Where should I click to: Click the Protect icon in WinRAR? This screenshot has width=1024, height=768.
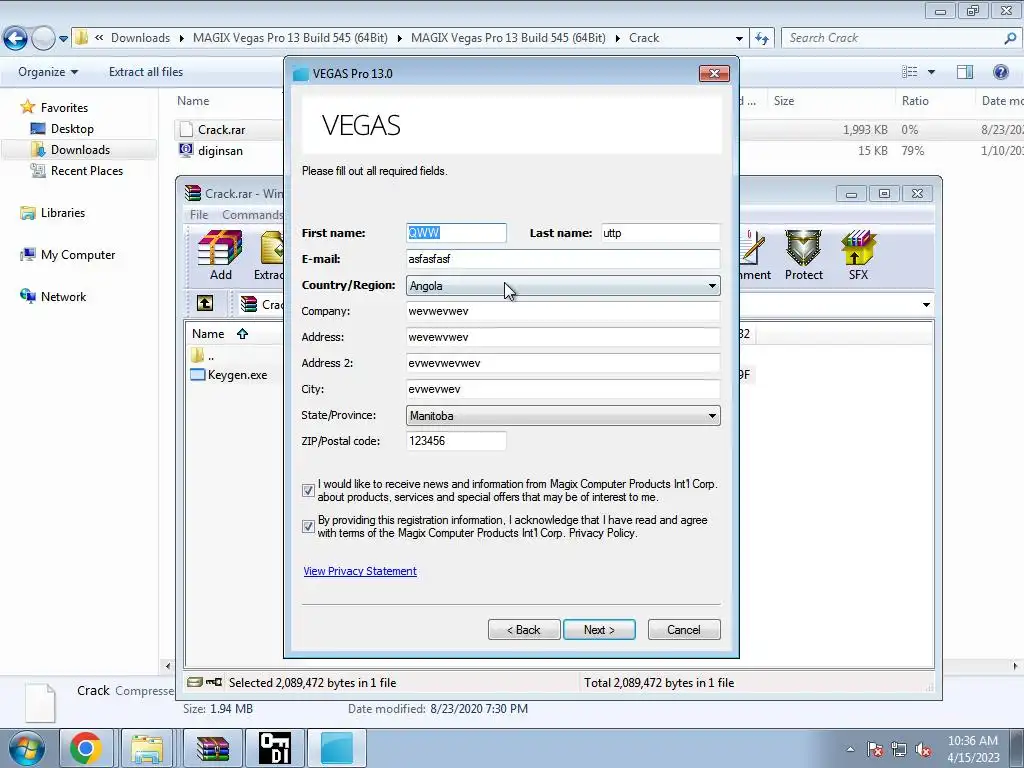(x=803, y=255)
